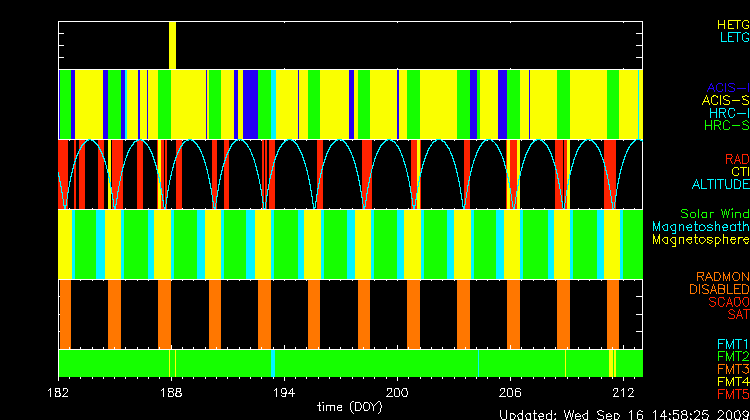Click the HRC-S legend label
This screenshot has height=420, width=750.
click(x=726, y=126)
